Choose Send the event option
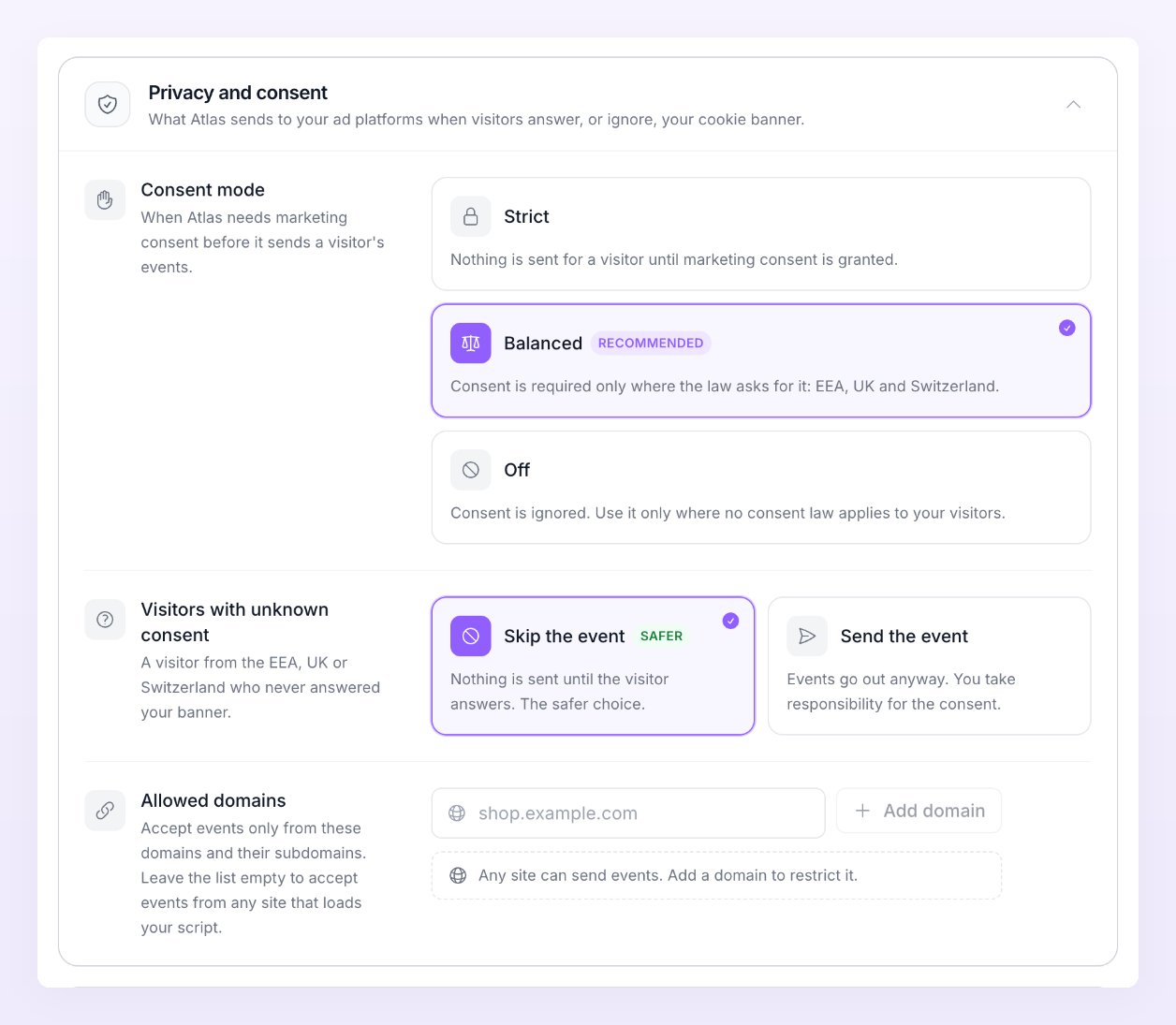This screenshot has height=1025, width=1176. pyautogui.click(x=930, y=666)
